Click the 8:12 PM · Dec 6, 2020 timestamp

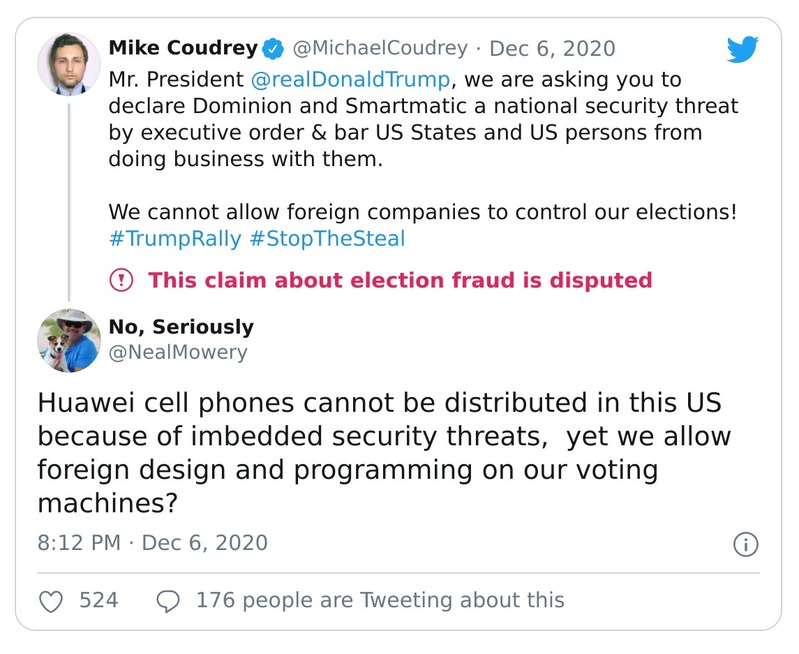point(153,543)
